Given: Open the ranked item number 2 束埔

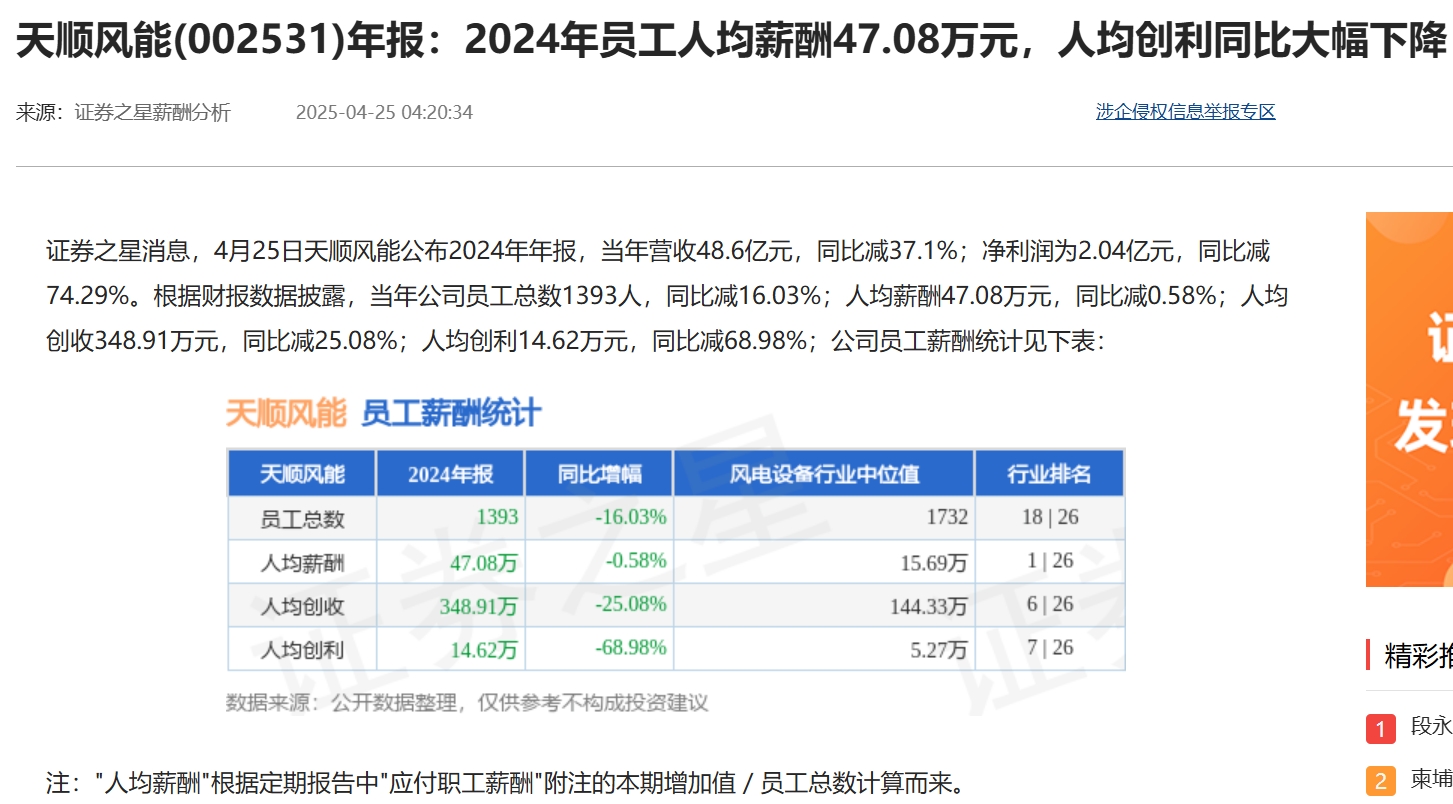Looking at the screenshot, I should (1431, 780).
